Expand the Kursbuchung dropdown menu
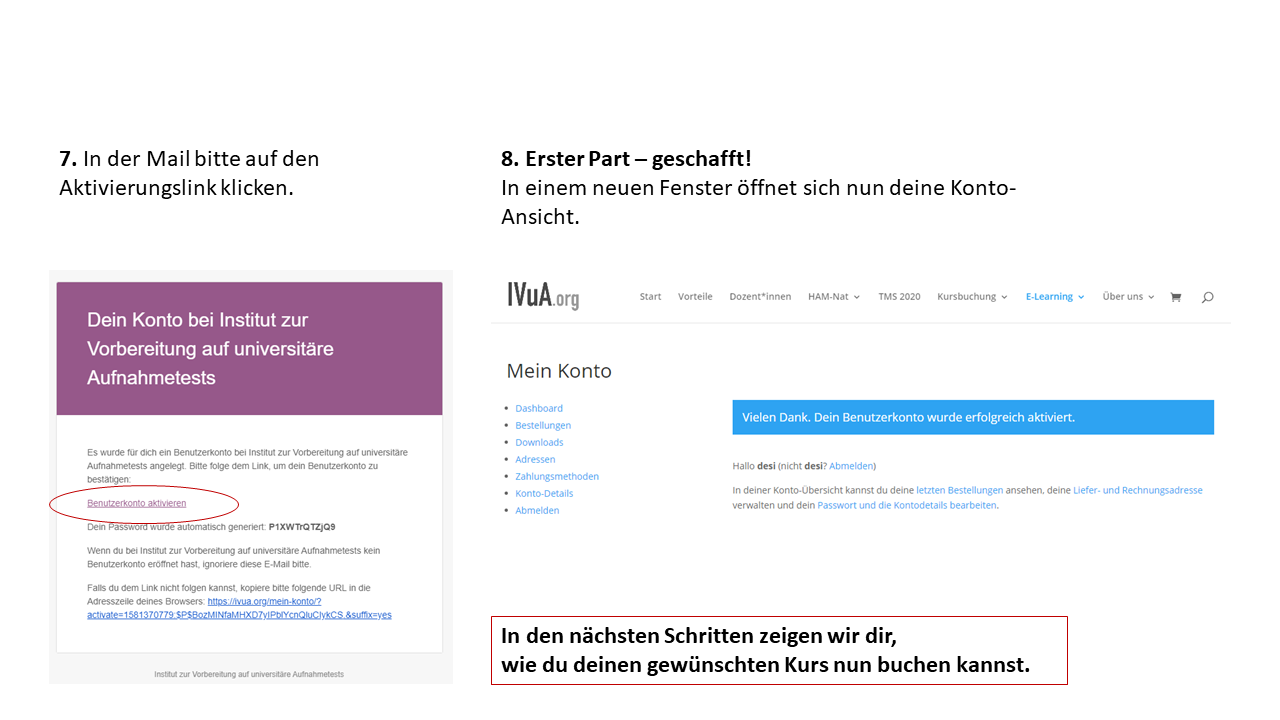 coord(972,297)
